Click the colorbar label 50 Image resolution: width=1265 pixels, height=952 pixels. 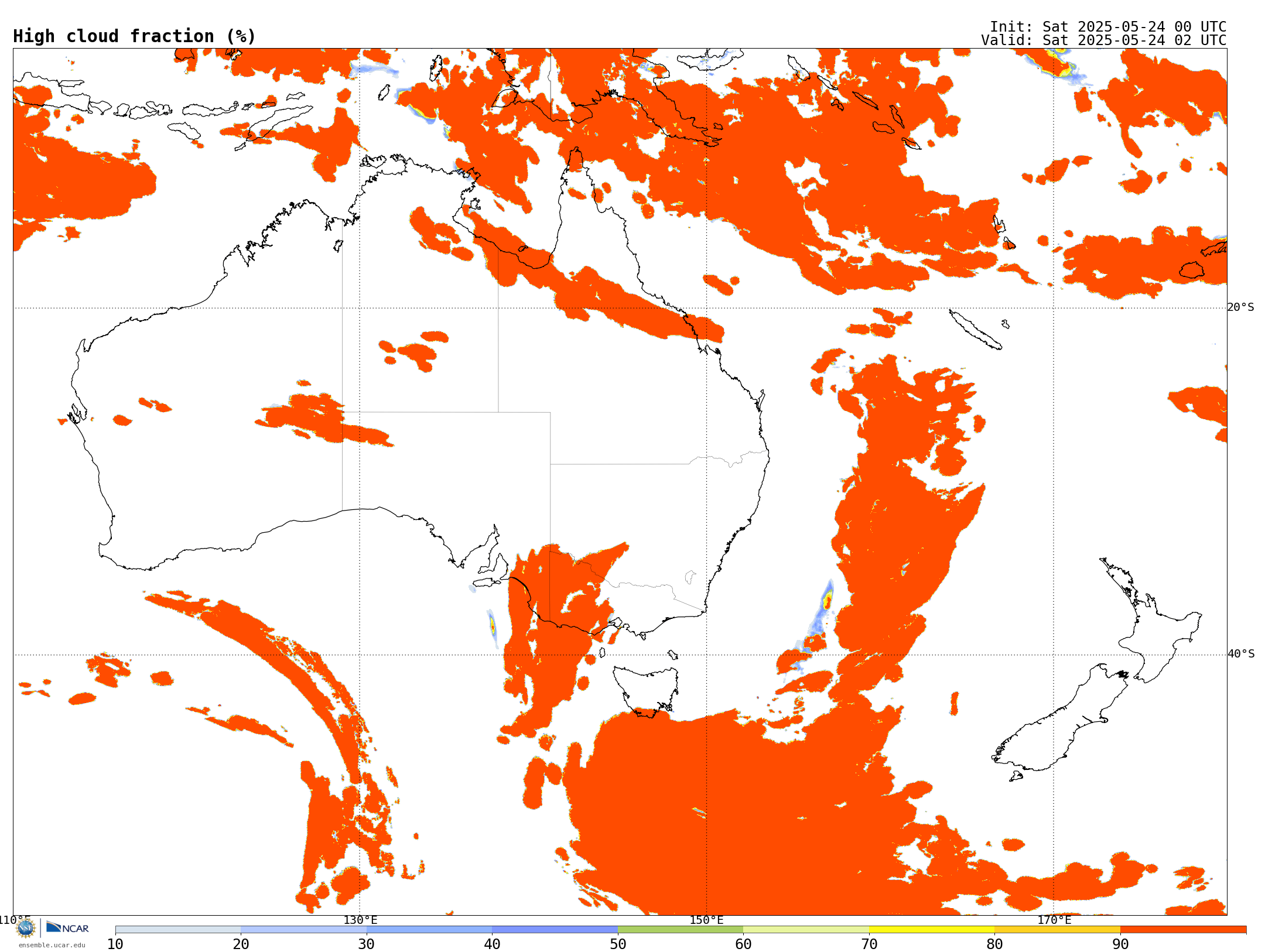(618, 944)
